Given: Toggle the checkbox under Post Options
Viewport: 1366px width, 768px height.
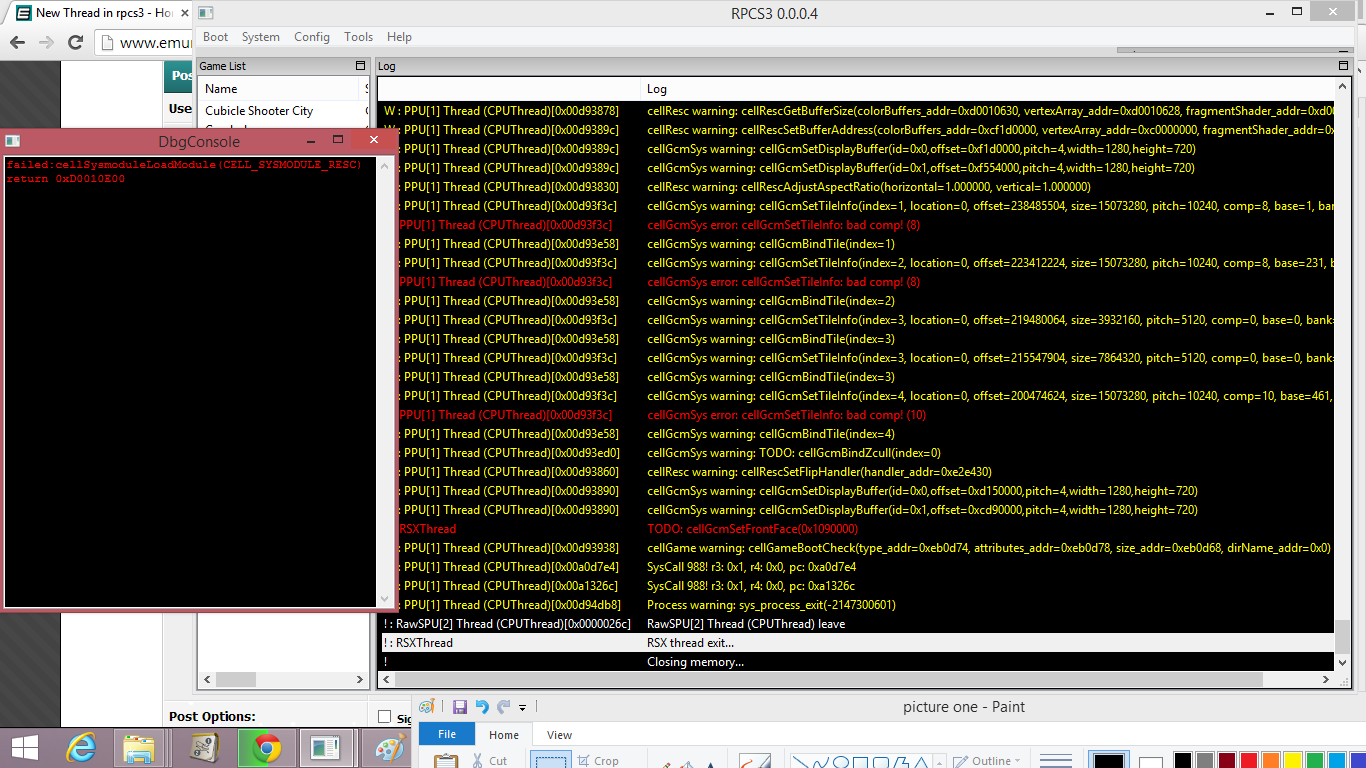Looking at the screenshot, I should click(385, 717).
